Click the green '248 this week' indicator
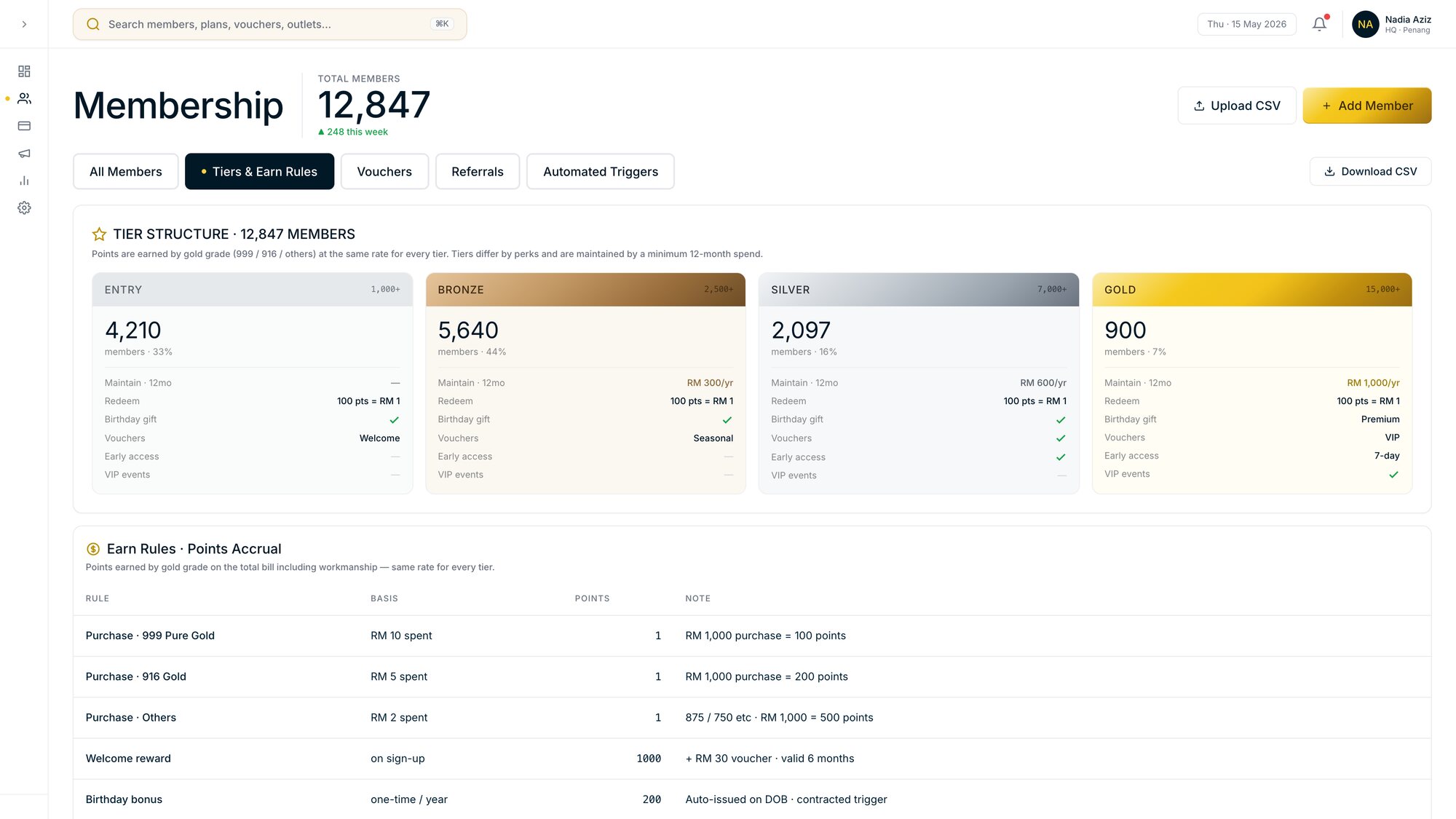Viewport: 1456px width, 819px height. click(353, 132)
